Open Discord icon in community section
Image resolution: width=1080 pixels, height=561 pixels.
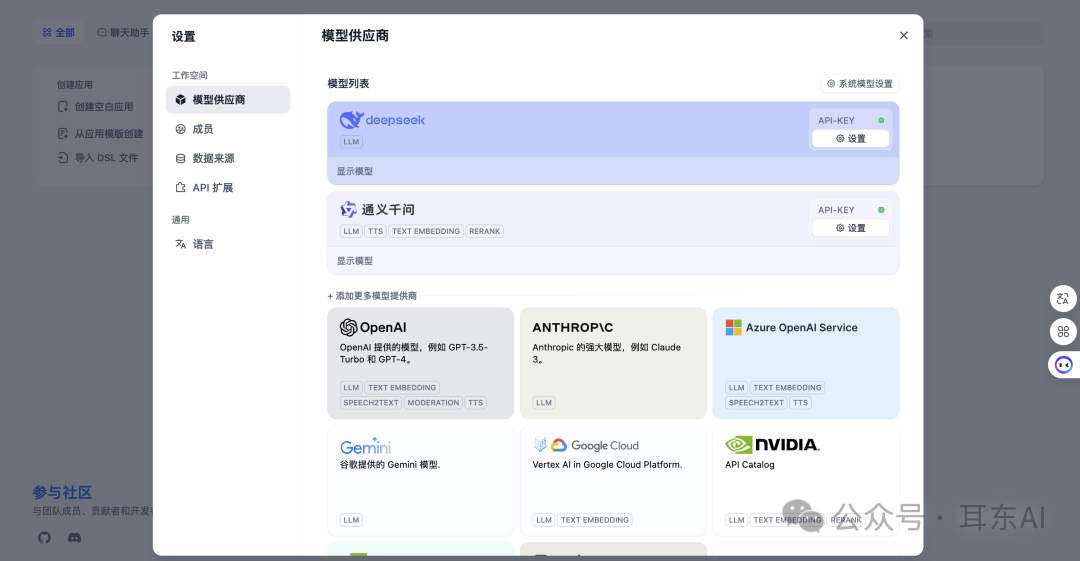[x=74, y=538]
